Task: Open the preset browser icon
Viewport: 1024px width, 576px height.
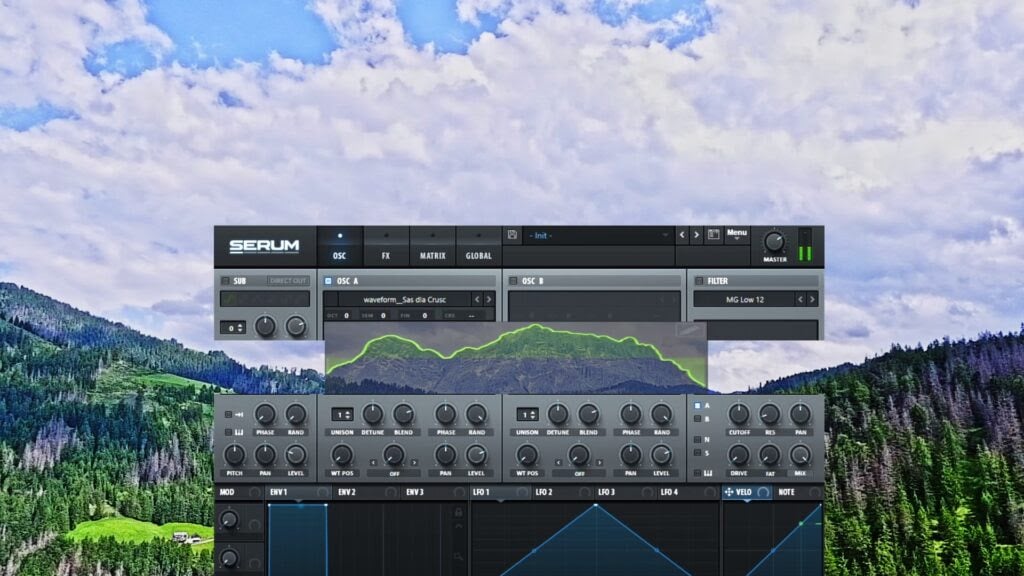Action: click(x=714, y=235)
